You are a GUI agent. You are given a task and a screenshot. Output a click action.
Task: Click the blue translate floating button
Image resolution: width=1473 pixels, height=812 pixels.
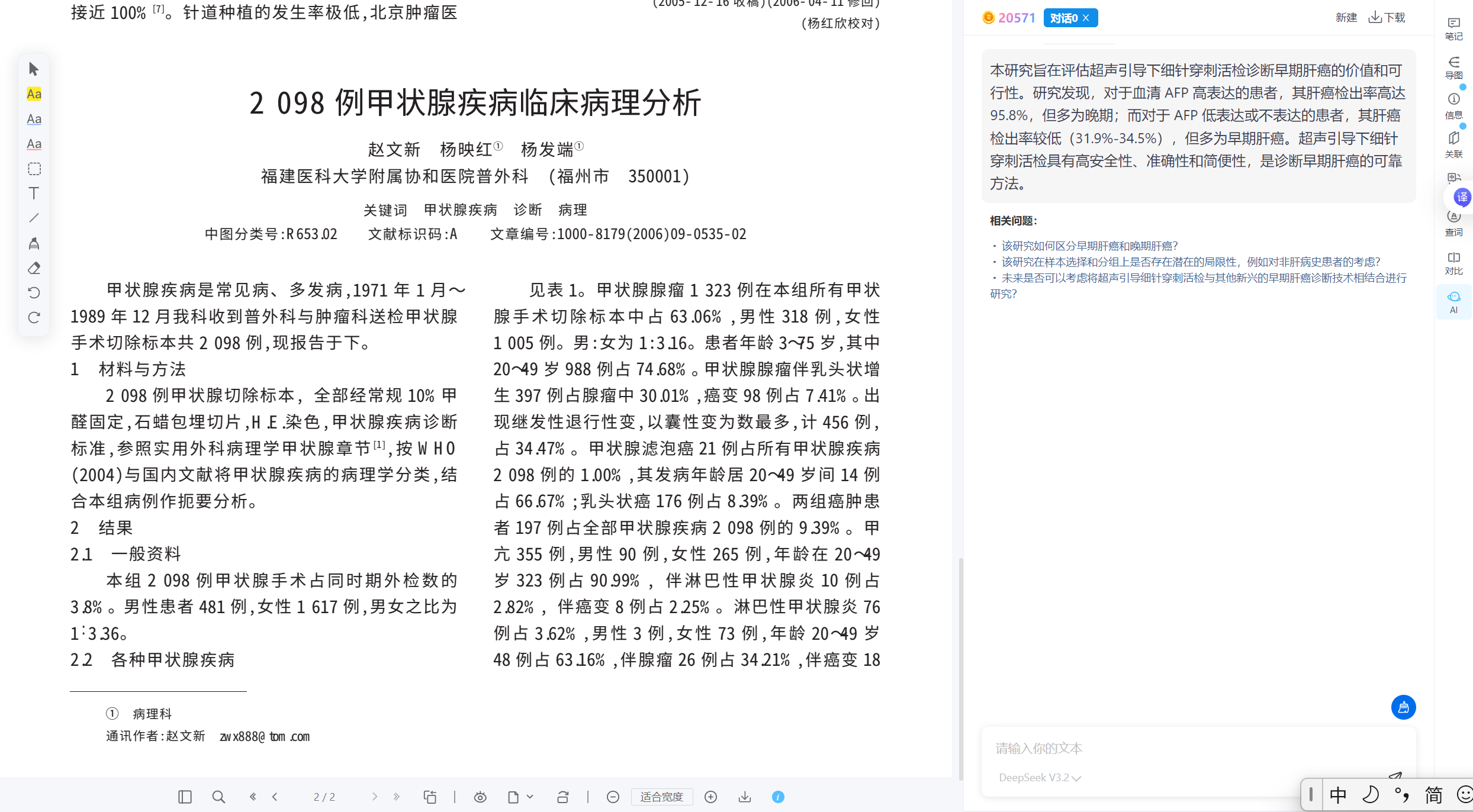point(1462,197)
